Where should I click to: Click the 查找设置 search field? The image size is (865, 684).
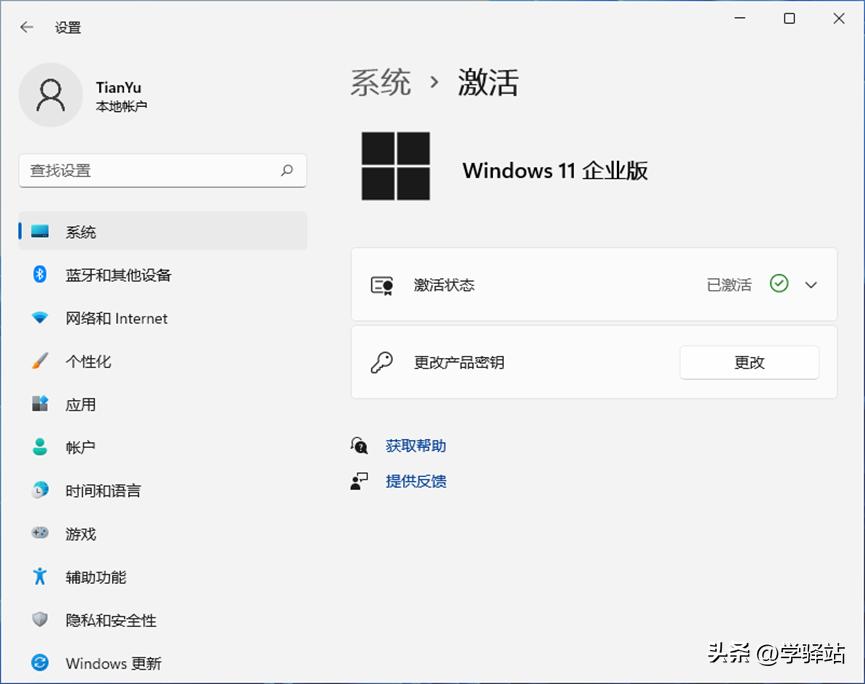click(163, 171)
